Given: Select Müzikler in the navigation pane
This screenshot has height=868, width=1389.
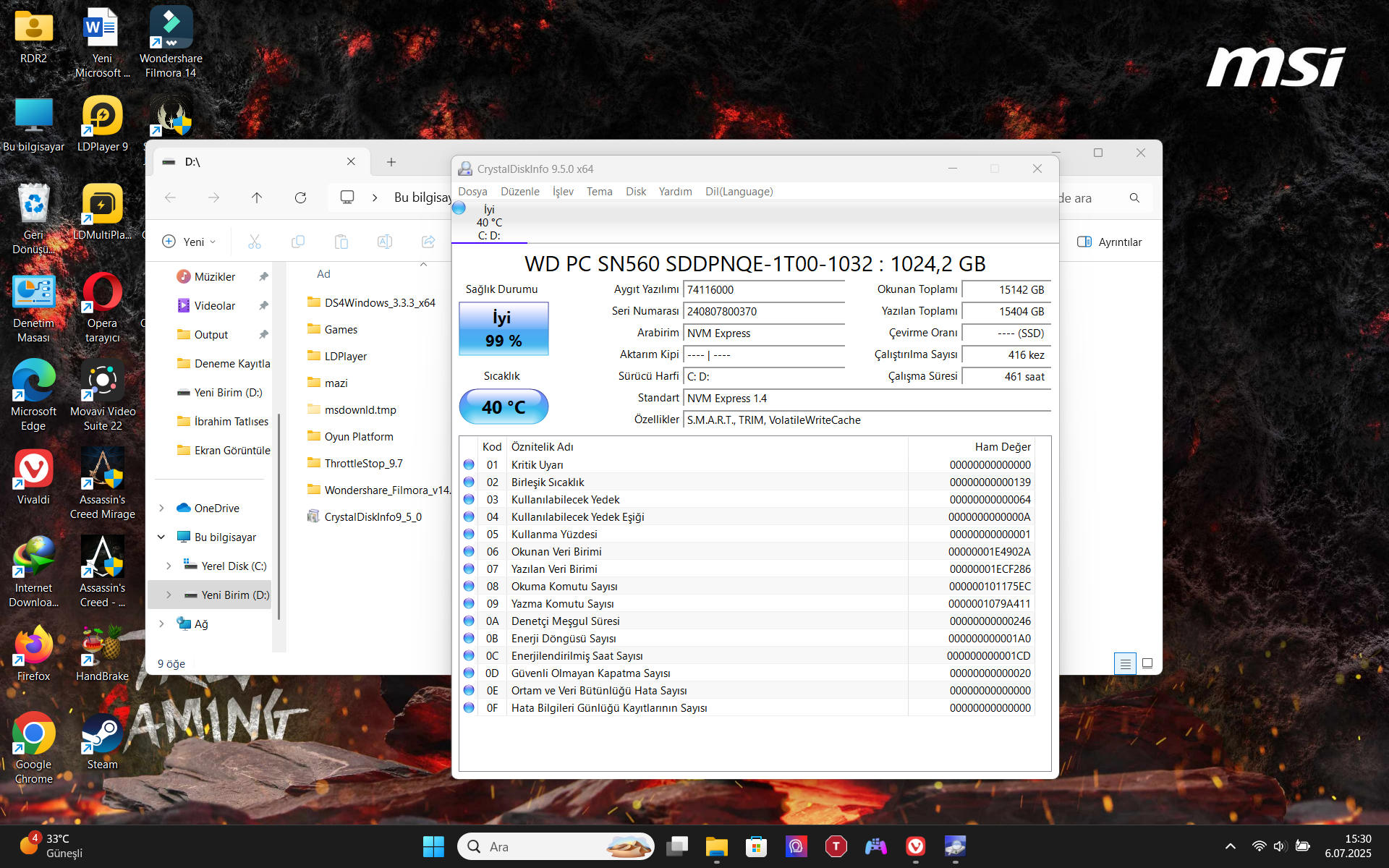Looking at the screenshot, I should click(x=214, y=276).
